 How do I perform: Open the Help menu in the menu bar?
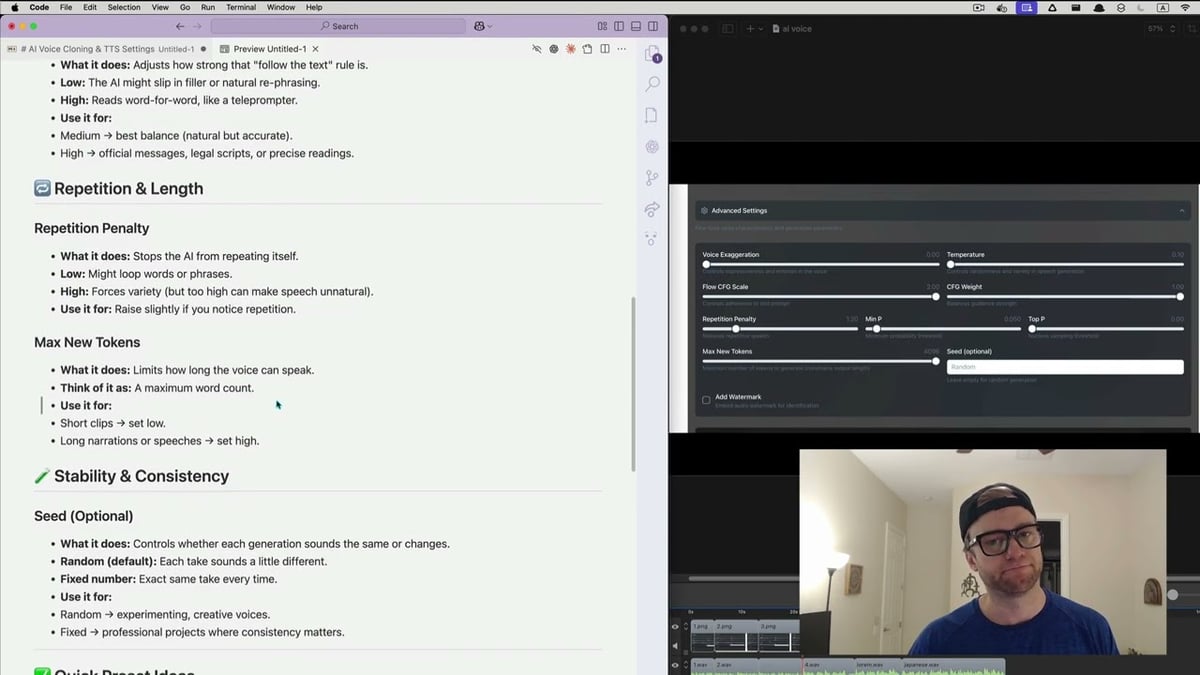[x=314, y=7]
